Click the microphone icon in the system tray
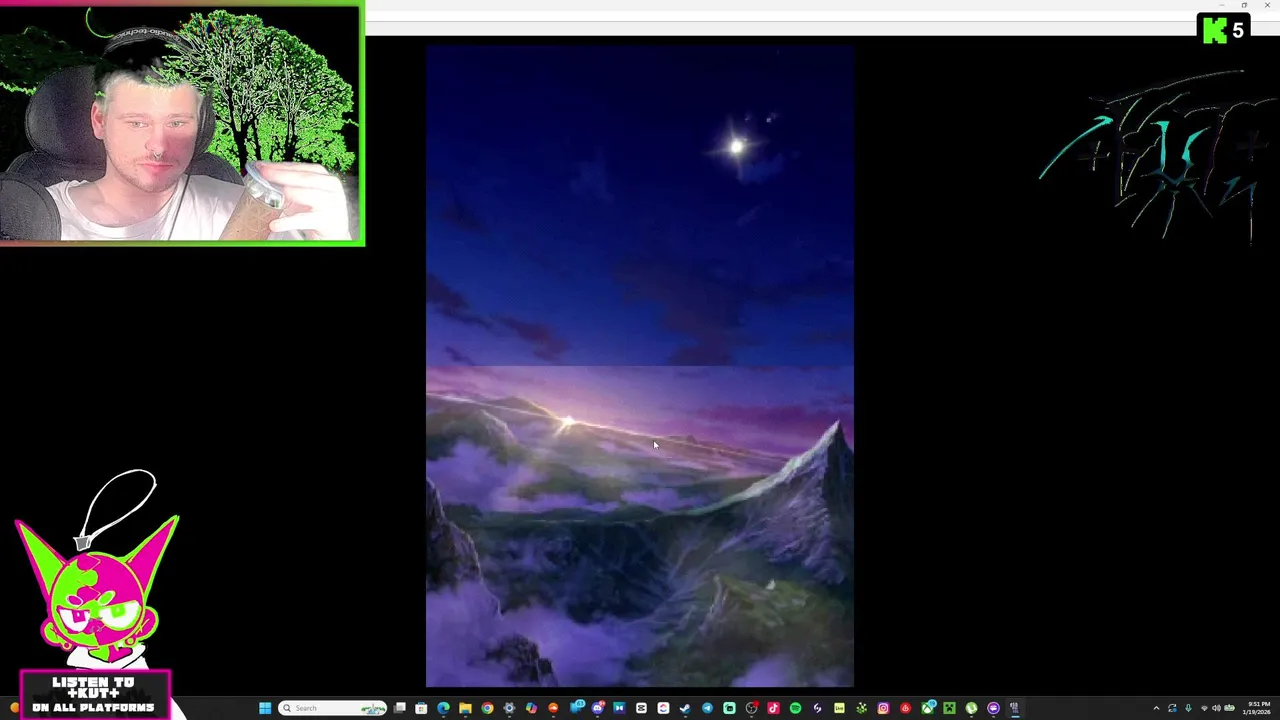 [1188, 708]
